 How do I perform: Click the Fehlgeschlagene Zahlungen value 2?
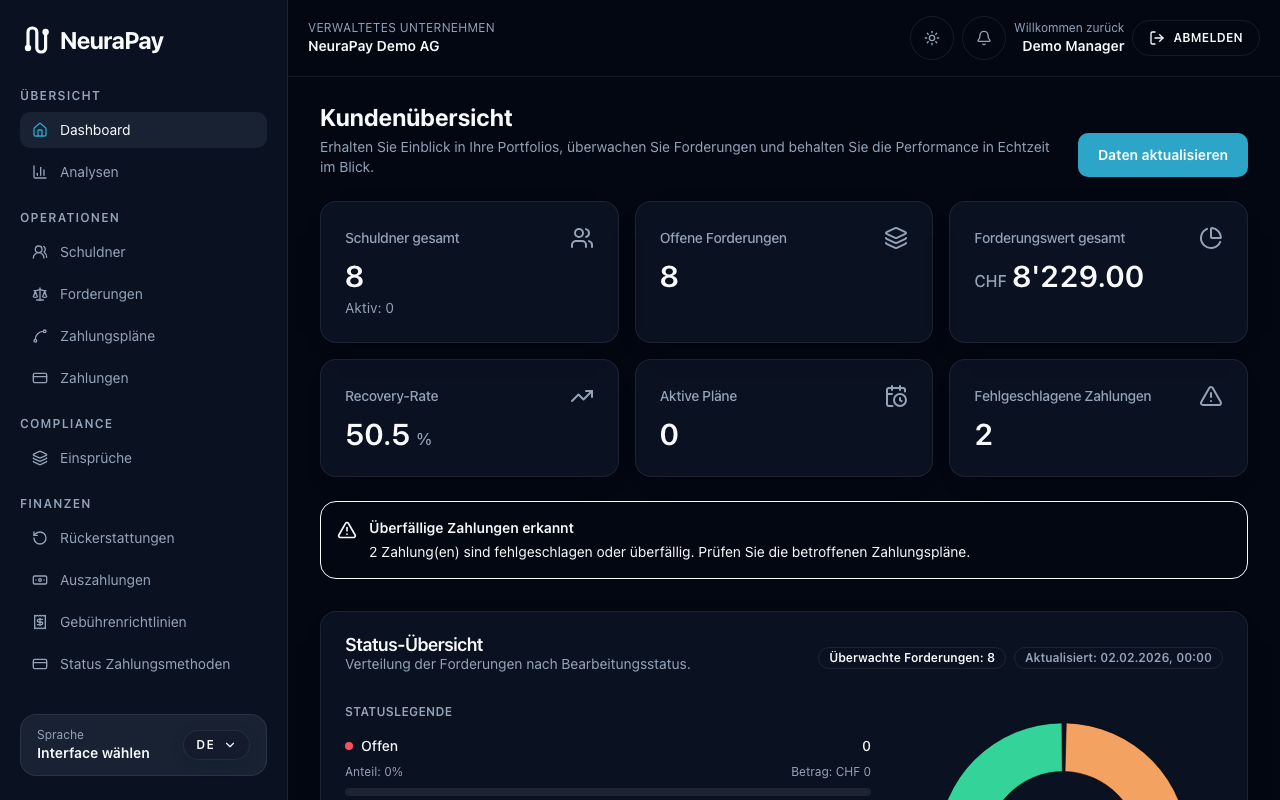(x=984, y=435)
